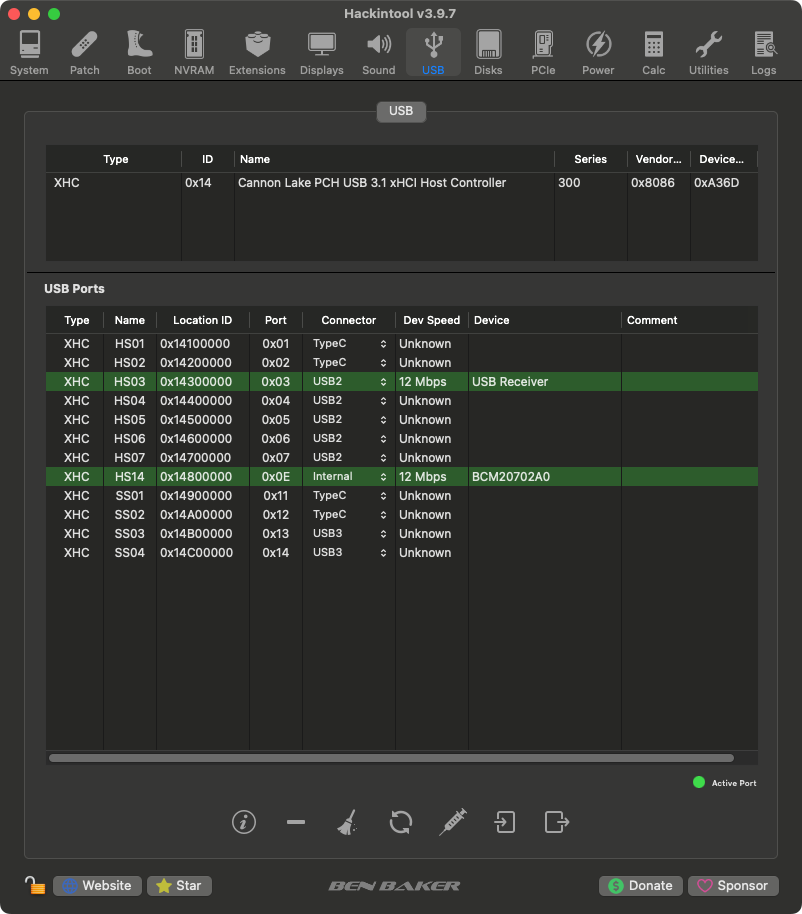Click the orange unlocked padlock icon

point(35,885)
